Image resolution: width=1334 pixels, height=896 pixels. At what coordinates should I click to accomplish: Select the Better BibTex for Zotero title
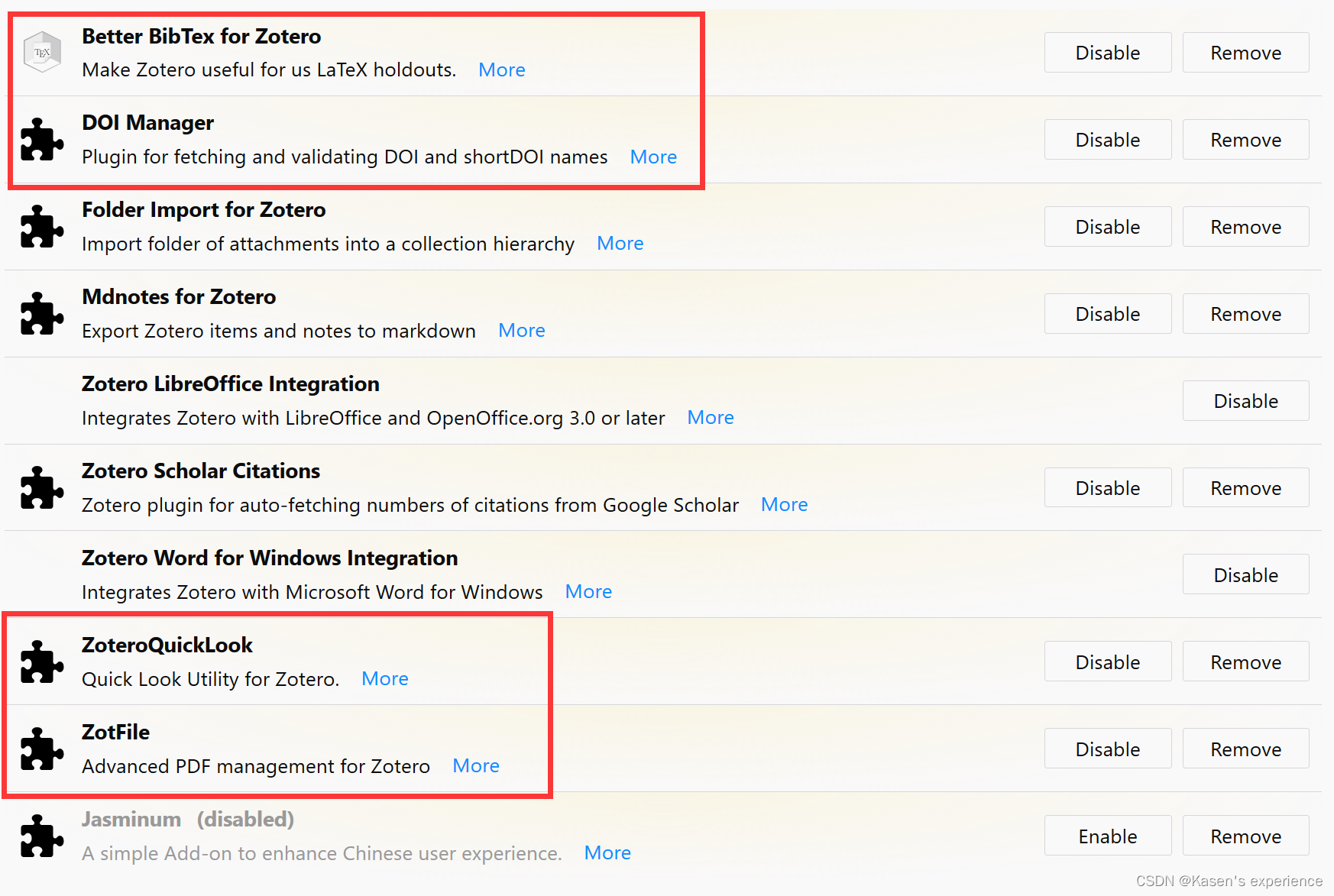point(202,36)
